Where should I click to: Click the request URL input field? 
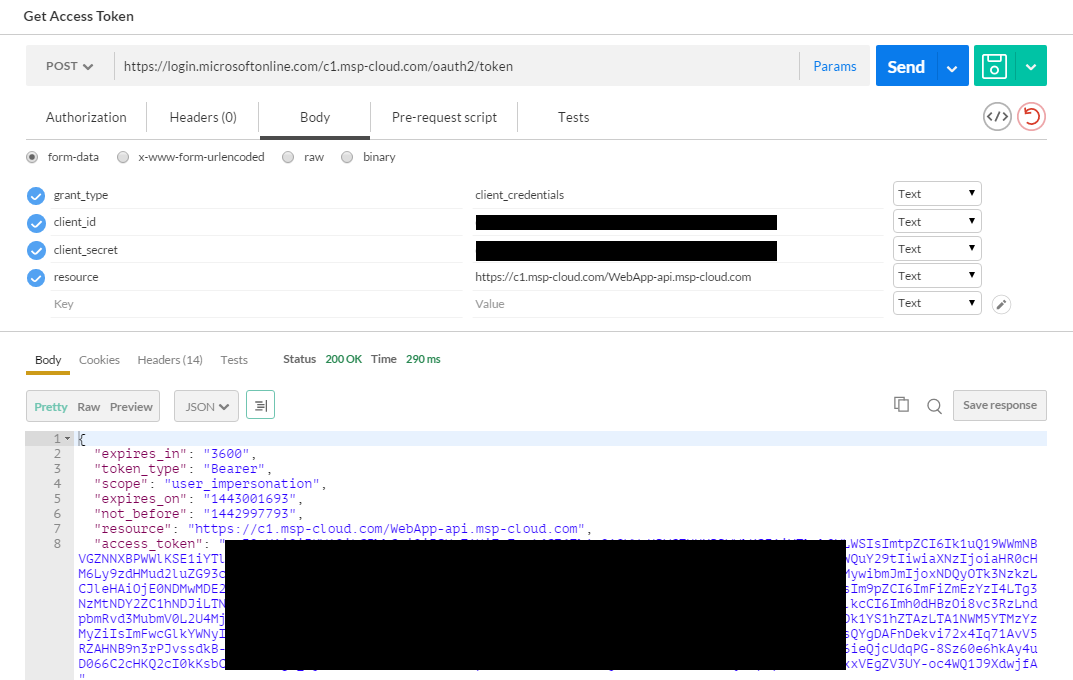[456, 66]
